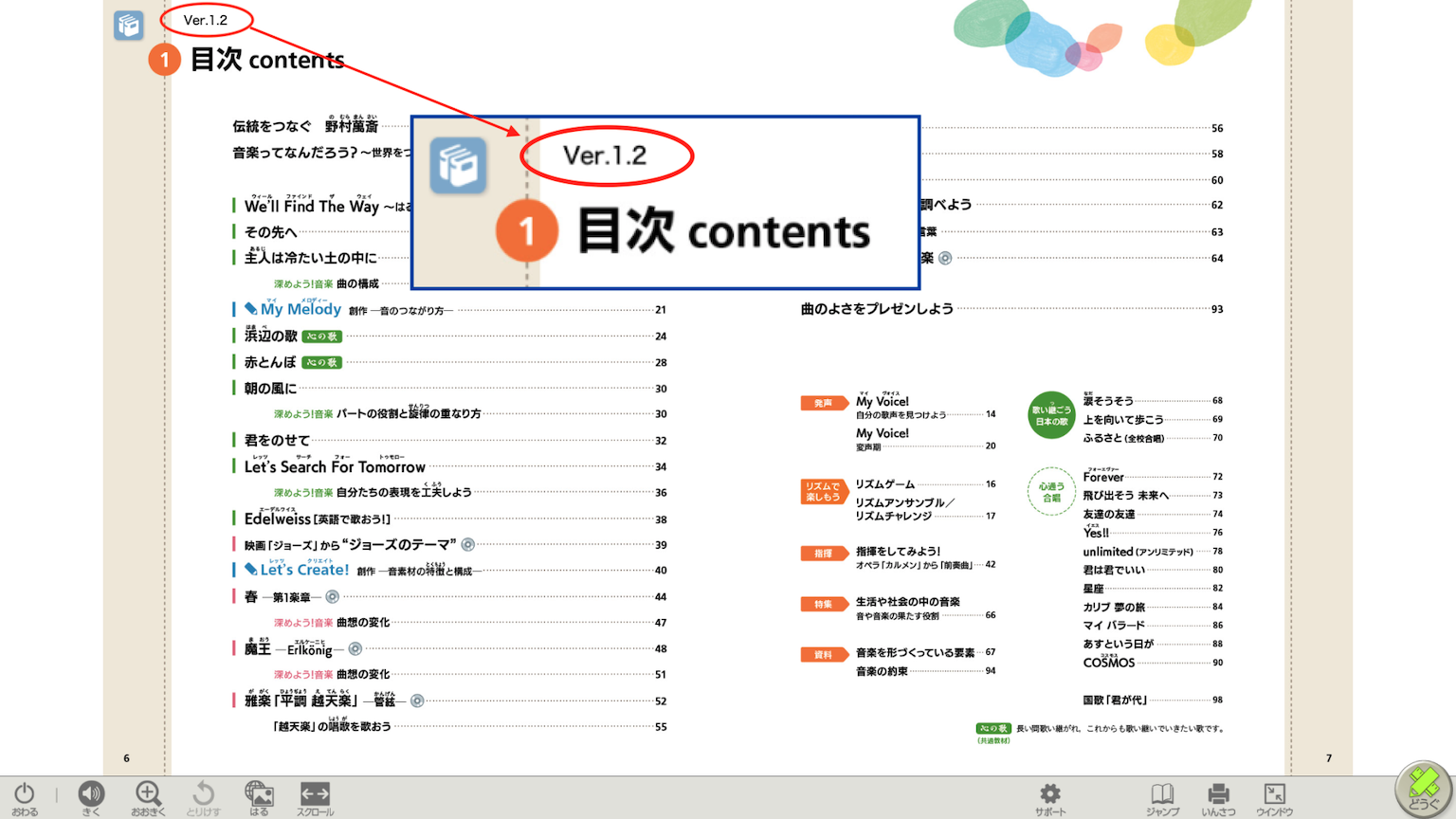
Task: Open 曲のよさをプレゼンしよう entry
Action: 877,309
